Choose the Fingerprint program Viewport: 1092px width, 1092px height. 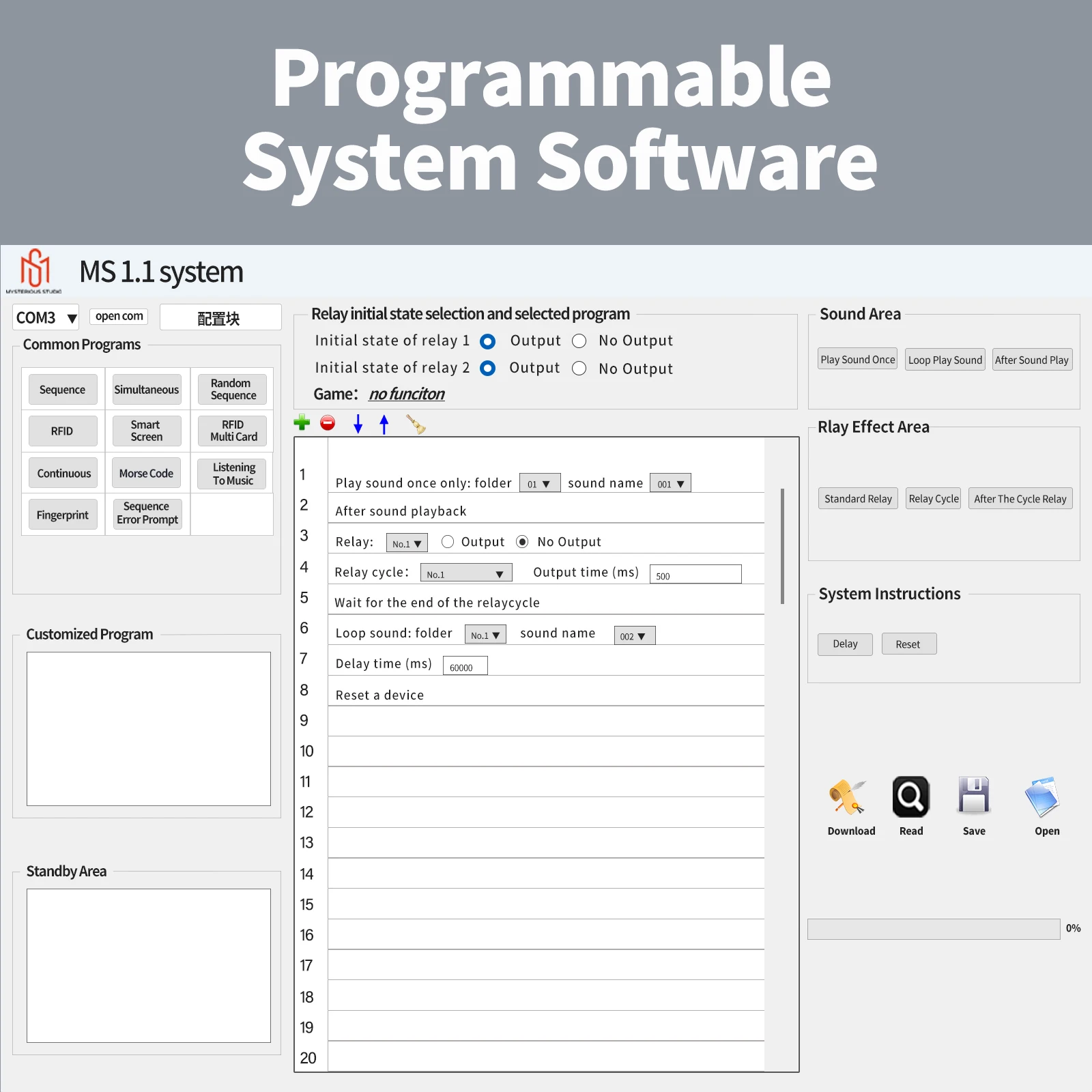tap(63, 515)
